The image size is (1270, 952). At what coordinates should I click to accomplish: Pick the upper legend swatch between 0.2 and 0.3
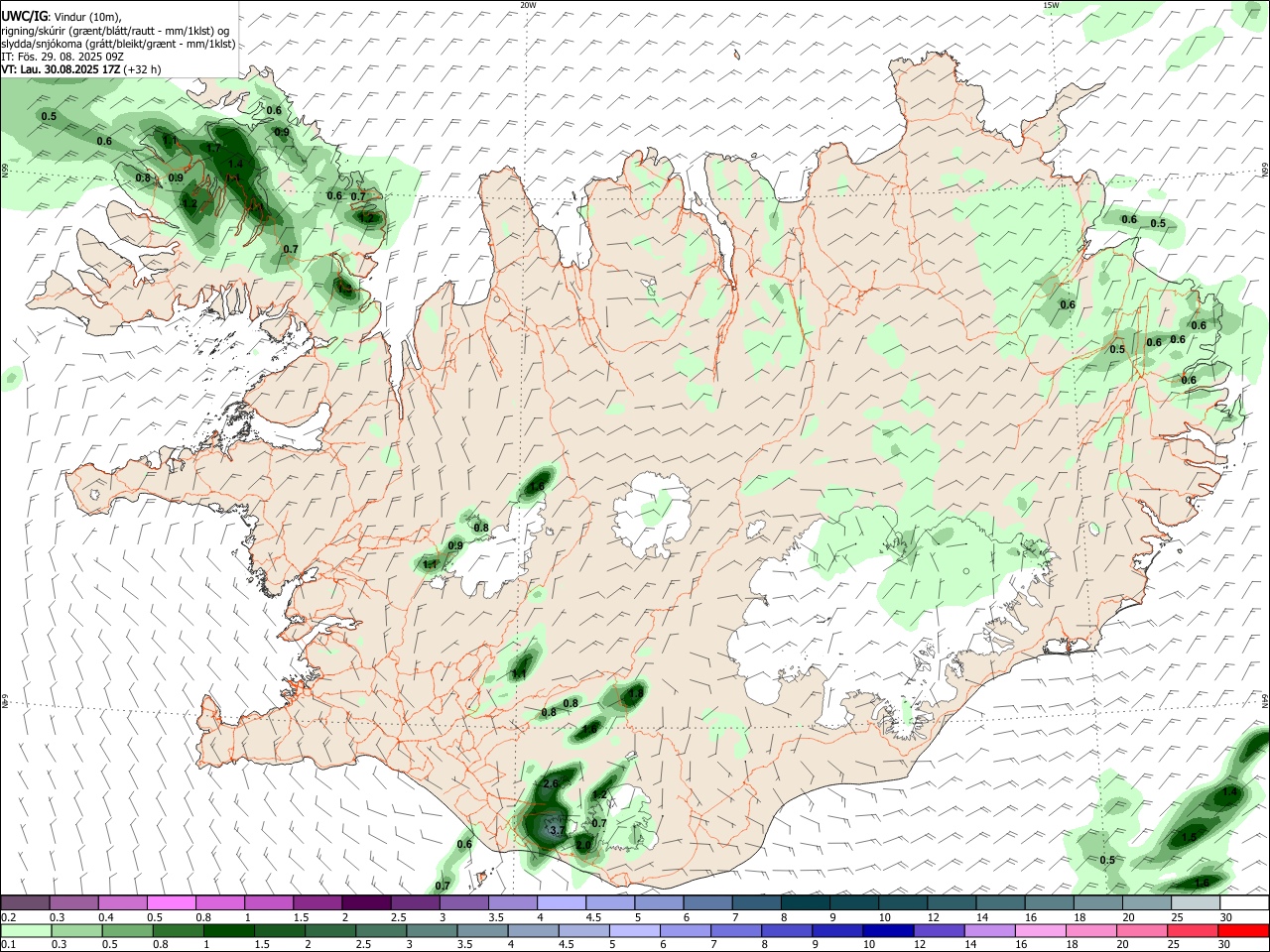25,902
